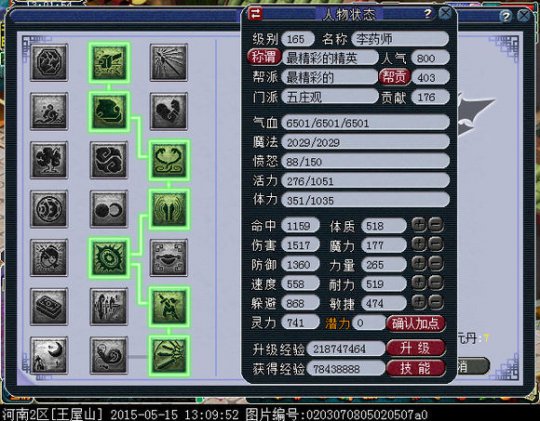Open the 技能 skills button
Image resolution: width=540 pixels, height=421 pixels.
pos(416,368)
